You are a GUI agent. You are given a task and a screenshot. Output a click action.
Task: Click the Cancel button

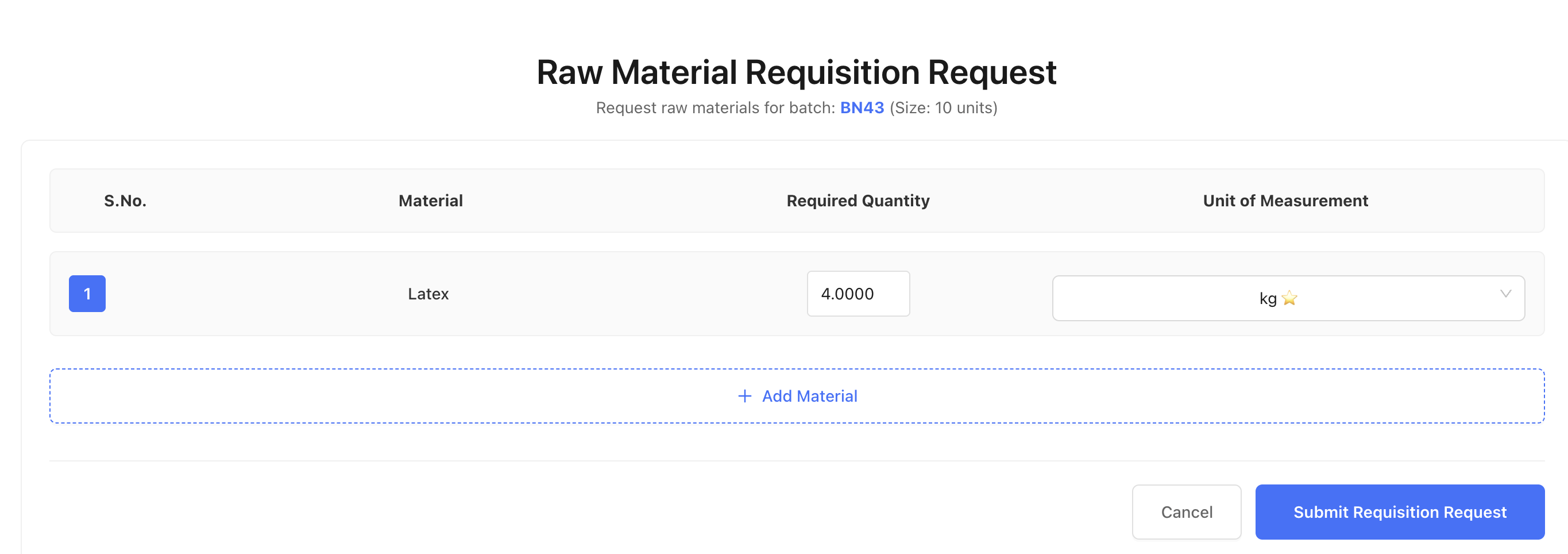point(1187,512)
